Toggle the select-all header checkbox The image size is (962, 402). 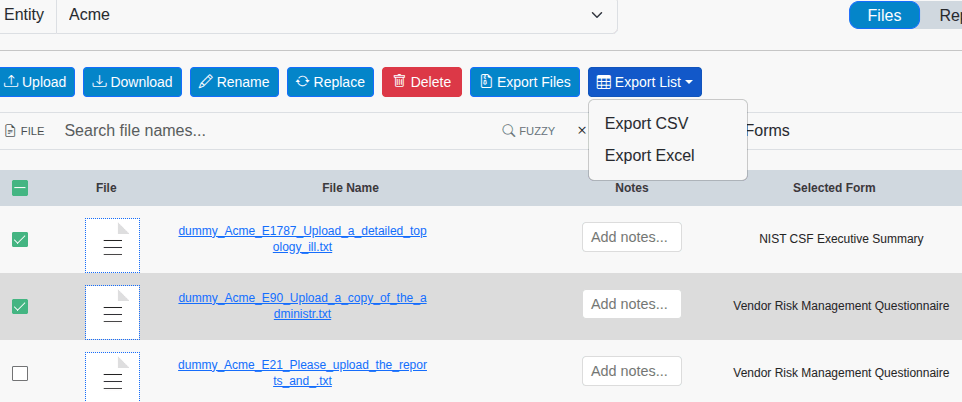[x=20, y=187]
